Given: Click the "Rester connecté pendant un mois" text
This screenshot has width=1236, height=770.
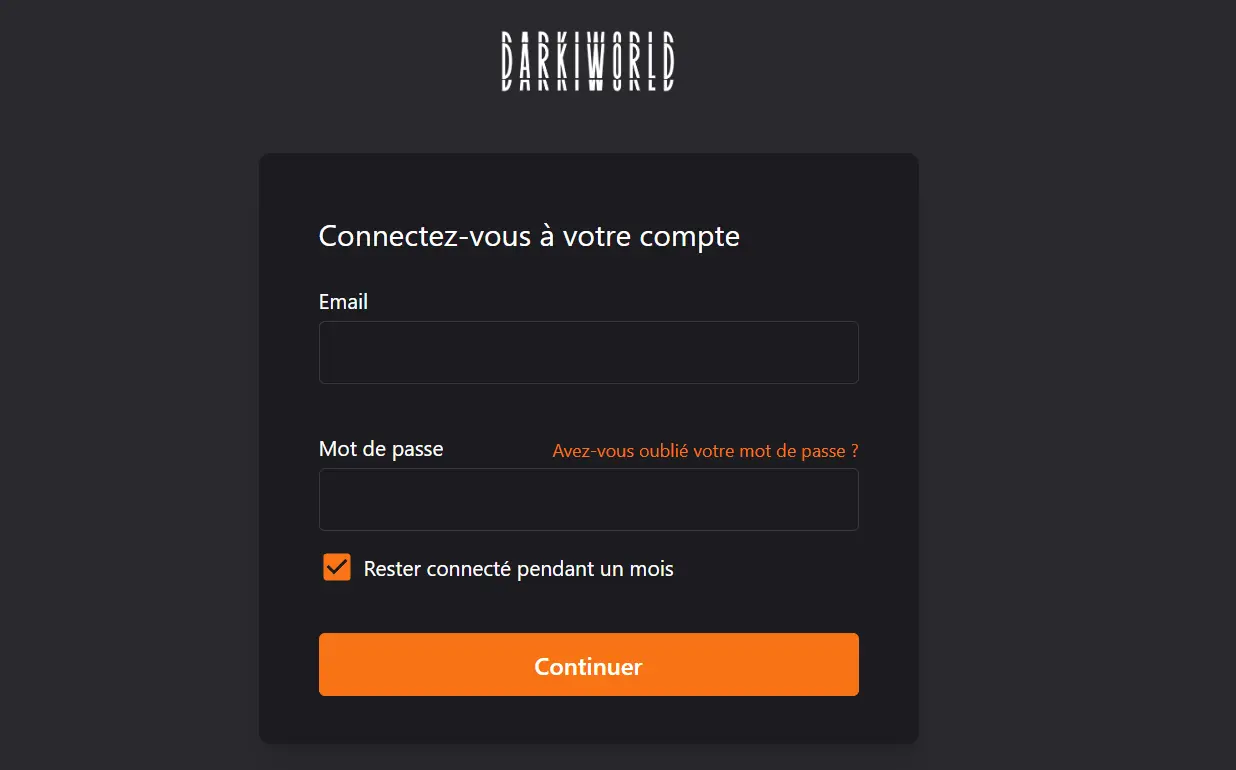Looking at the screenshot, I should [517, 568].
